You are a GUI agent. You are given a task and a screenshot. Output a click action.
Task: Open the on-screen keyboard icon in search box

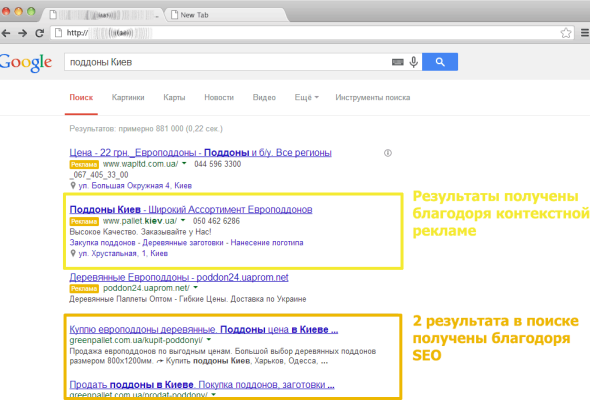click(397, 62)
